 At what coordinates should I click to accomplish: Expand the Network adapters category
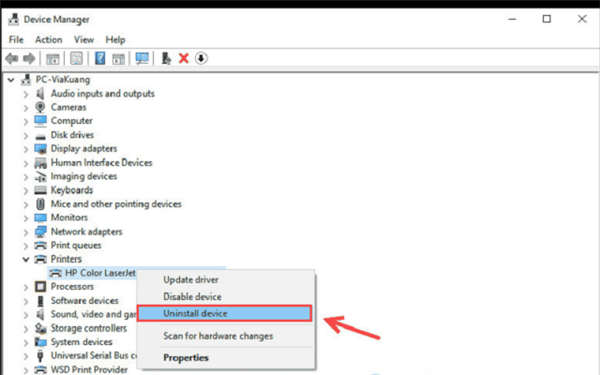[26, 232]
